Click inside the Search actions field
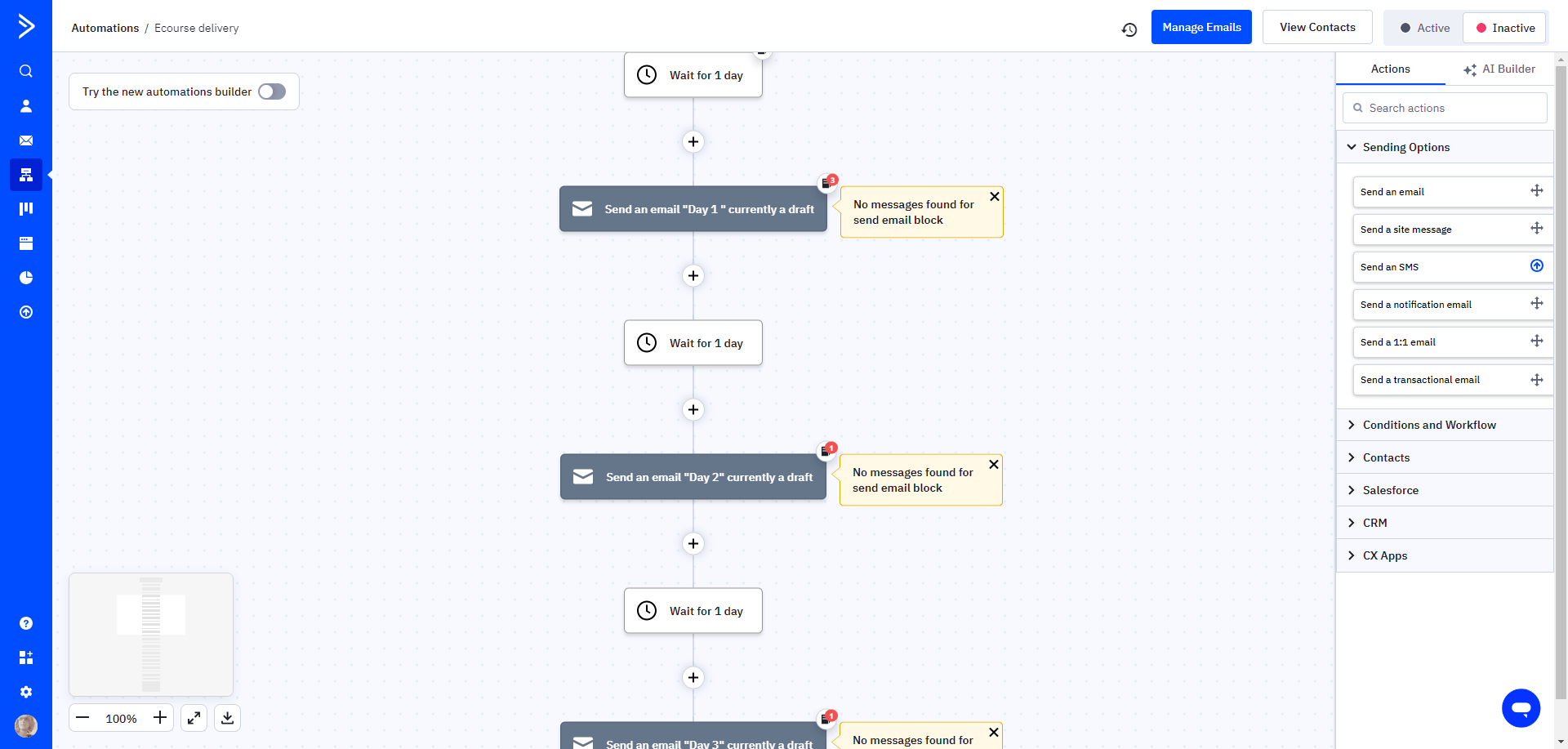 pos(1445,107)
